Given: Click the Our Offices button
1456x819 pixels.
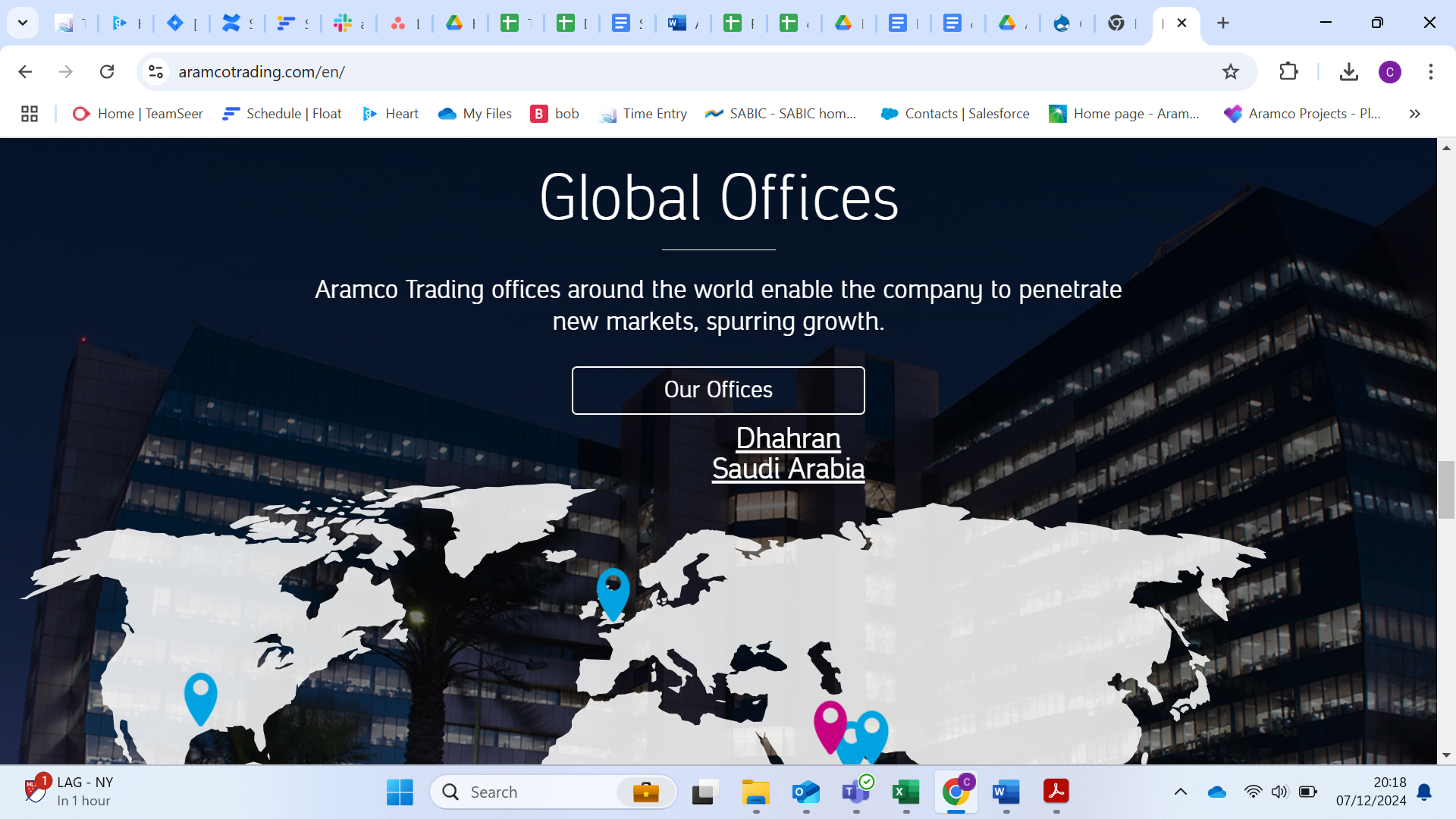Looking at the screenshot, I should pyautogui.click(x=718, y=390).
